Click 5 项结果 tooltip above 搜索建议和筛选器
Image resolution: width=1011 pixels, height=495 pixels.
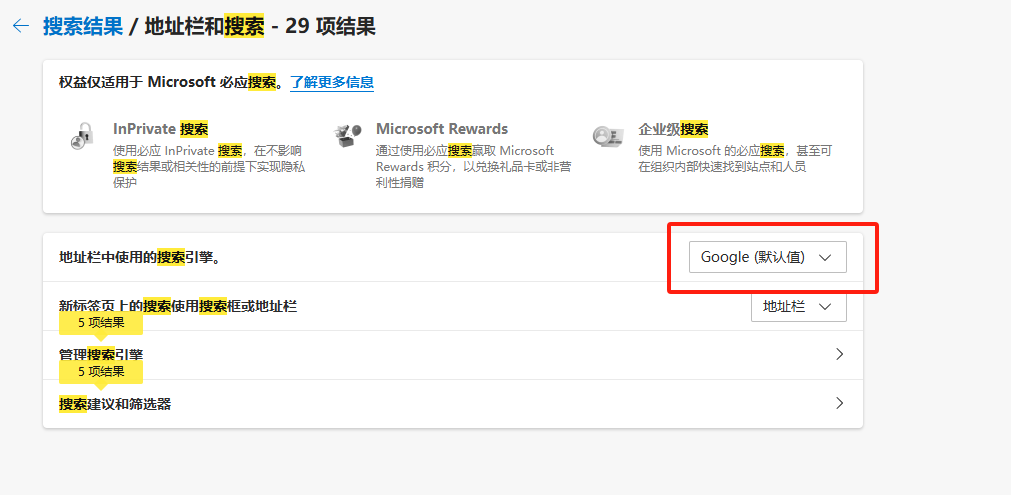(101, 372)
